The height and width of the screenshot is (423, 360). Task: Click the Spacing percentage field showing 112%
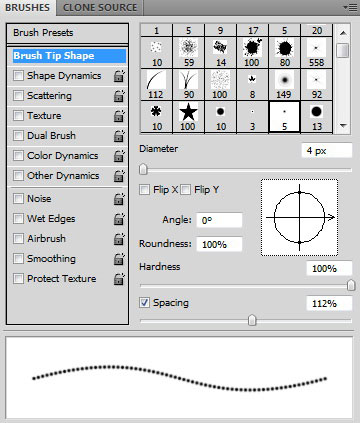329,303
